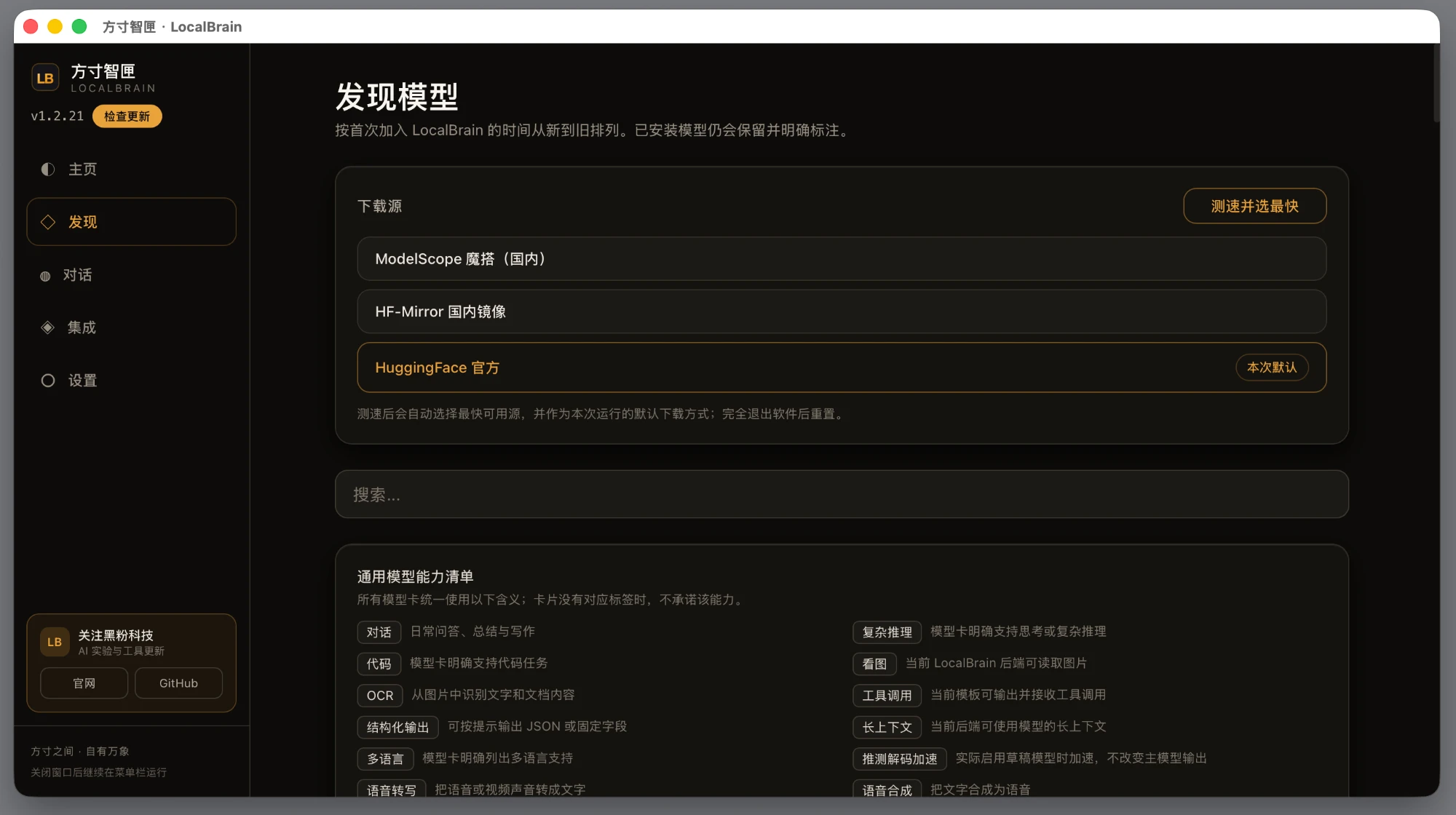Click the diamond icon next to 发现
Image resolution: width=1456 pixels, height=815 pixels.
click(x=48, y=222)
